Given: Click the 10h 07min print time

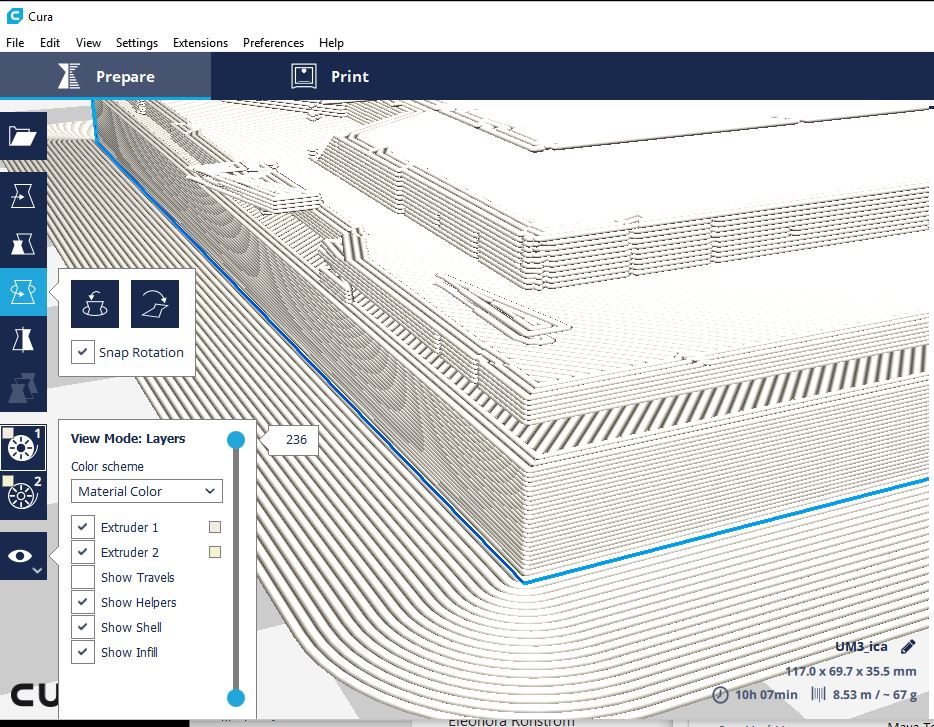Looking at the screenshot, I should pos(766,695).
